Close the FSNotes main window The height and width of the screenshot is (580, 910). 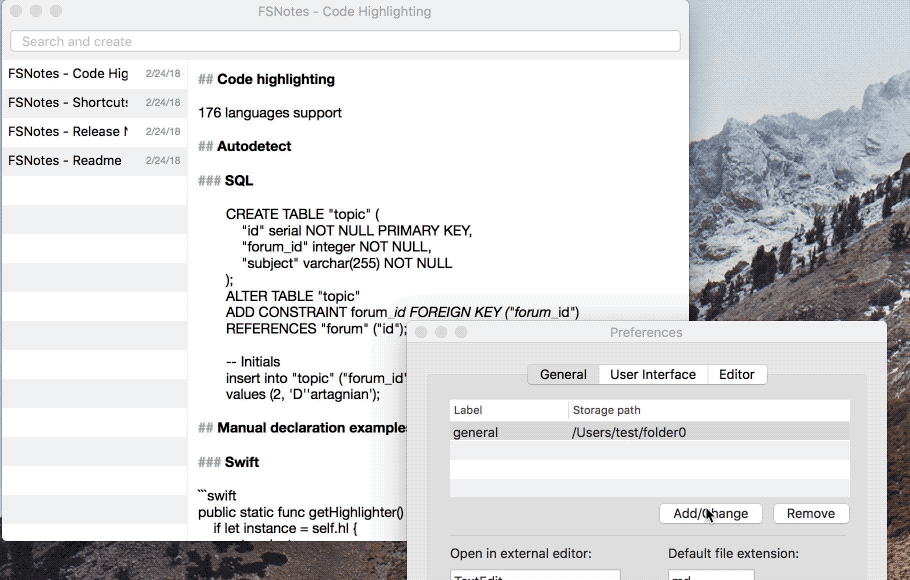pyautogui.click(x=16, y=11)
